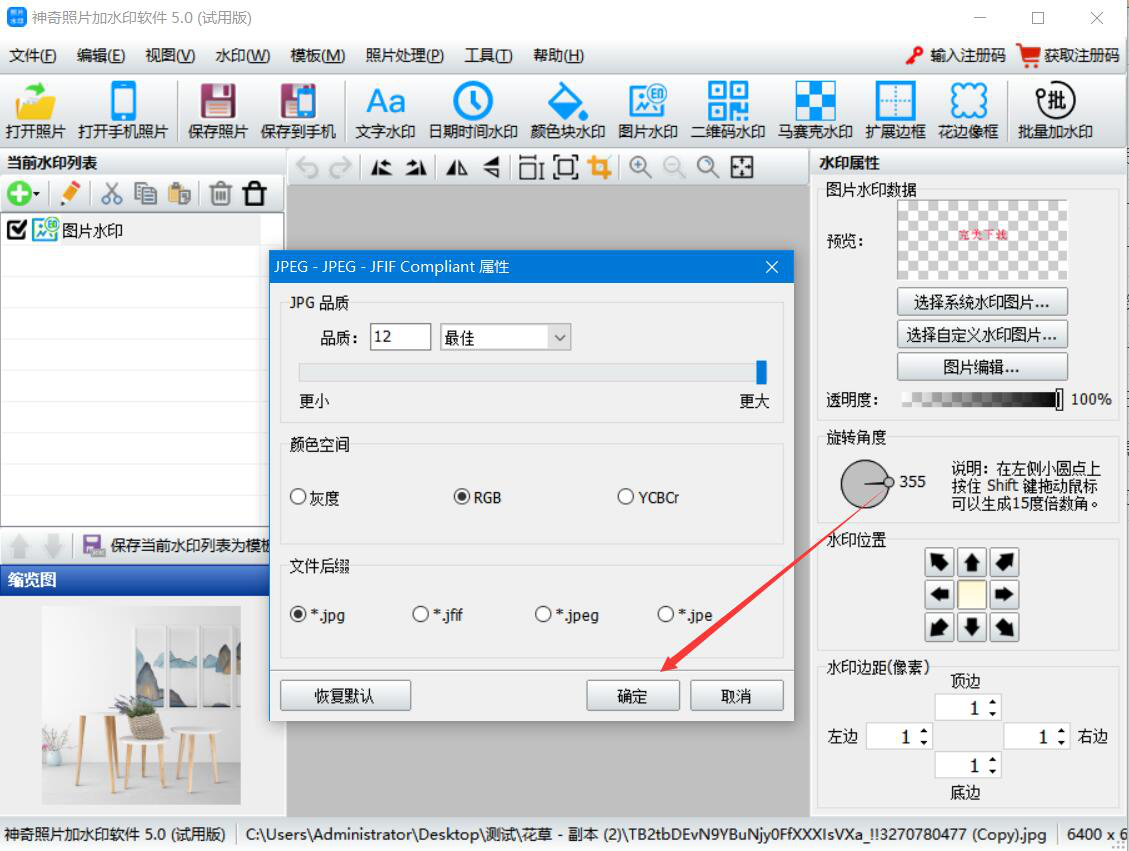
Task: Click the rotation angle dial
Action: click(x=865, y=484)
